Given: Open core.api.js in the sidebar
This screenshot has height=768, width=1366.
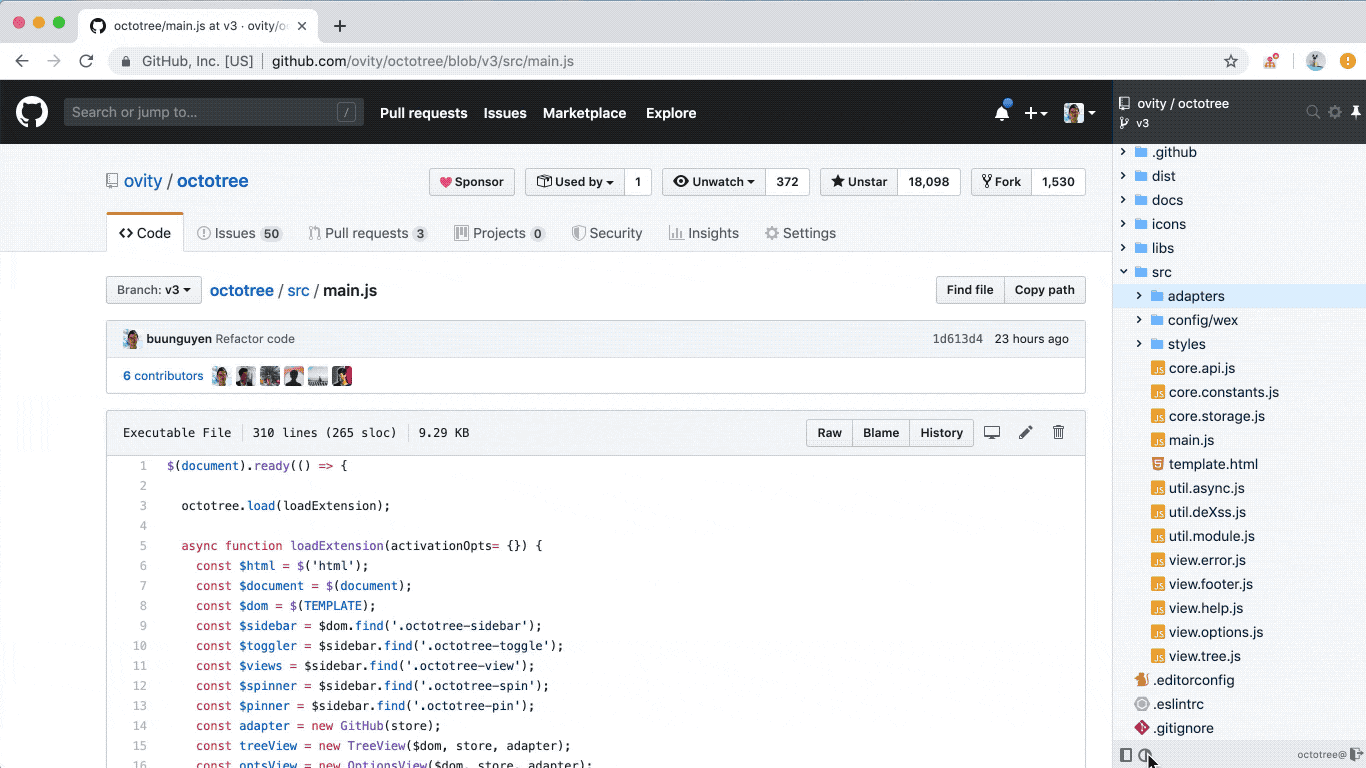Looking at the screenshot, I should pos(1201,368).
